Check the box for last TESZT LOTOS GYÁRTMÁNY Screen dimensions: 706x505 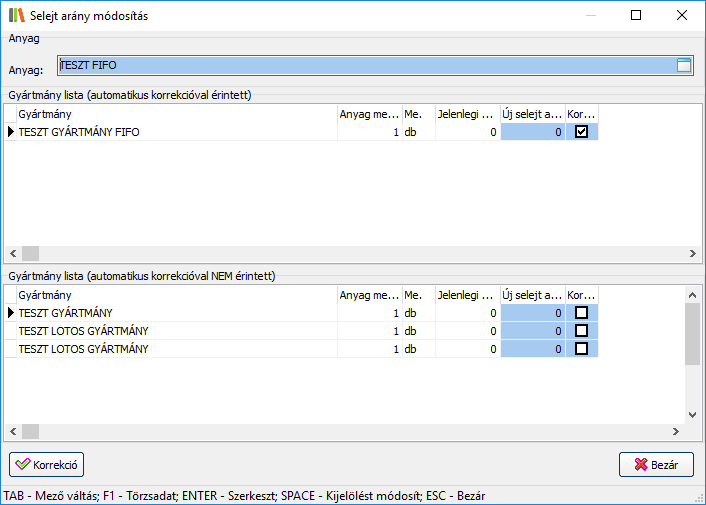[x=581, y=349]
